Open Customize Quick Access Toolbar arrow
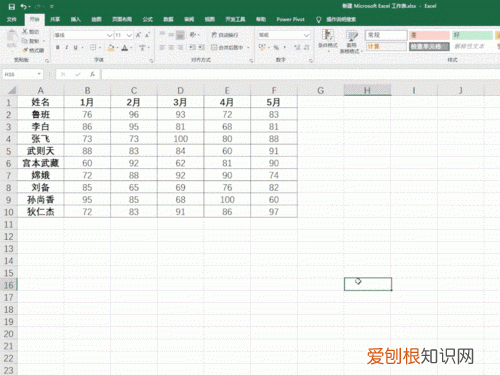The height and width of the screenshot is (375, 500). click(52, 7)
